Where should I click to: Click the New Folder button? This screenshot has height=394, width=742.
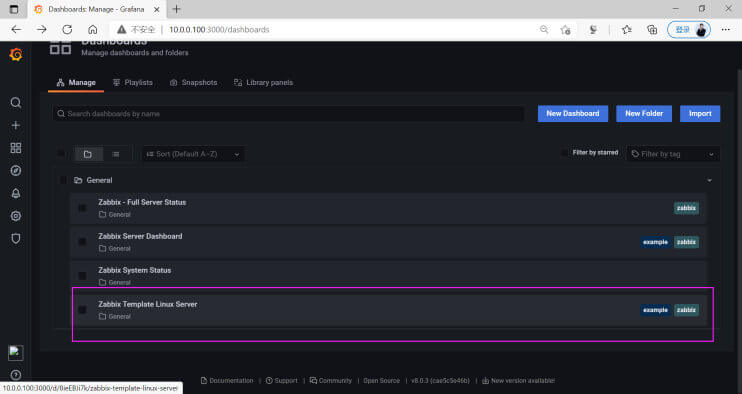click(644, 114)
